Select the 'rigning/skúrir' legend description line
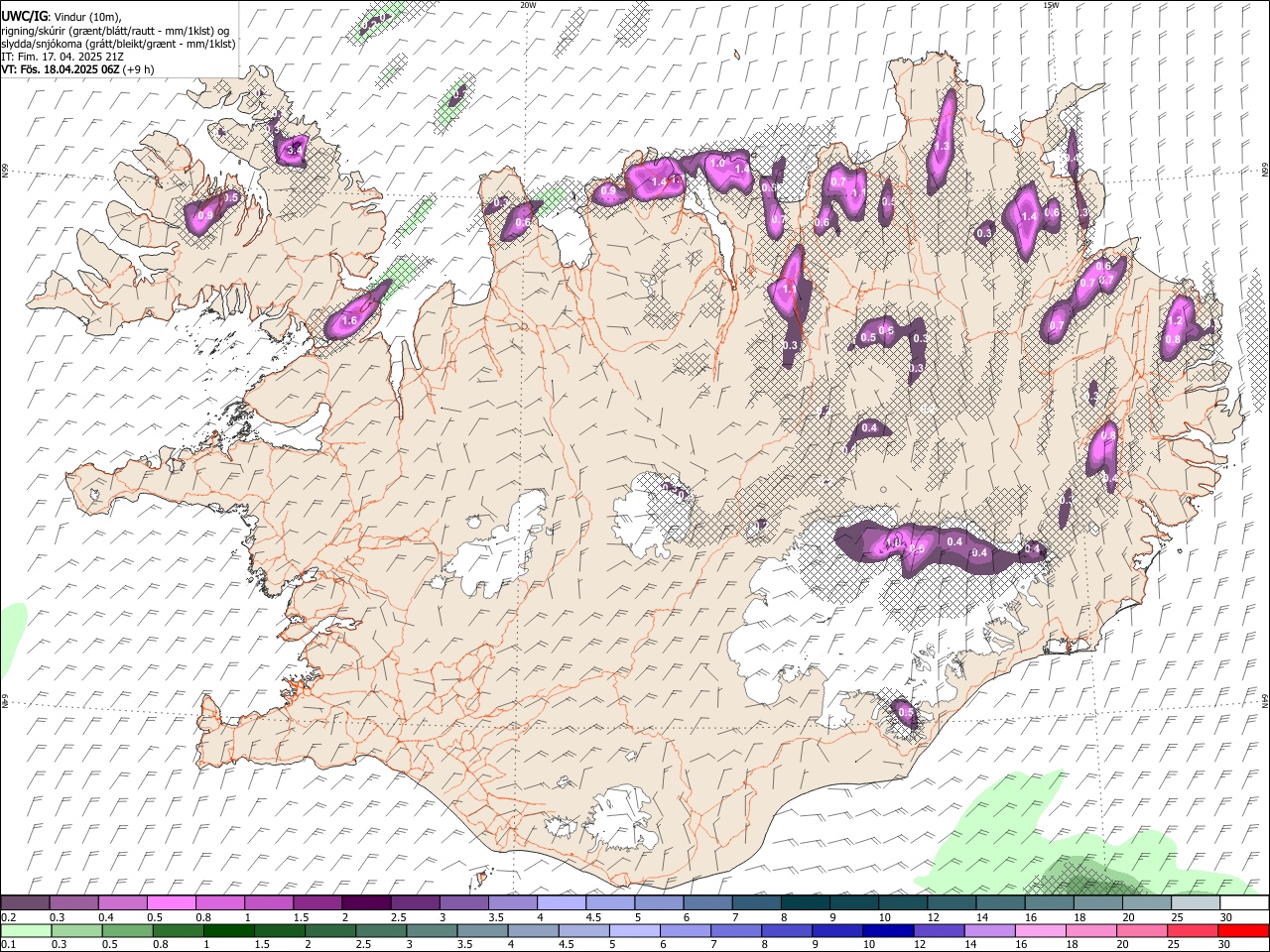This screenshot has height=952, width=1270. [115, 31]
